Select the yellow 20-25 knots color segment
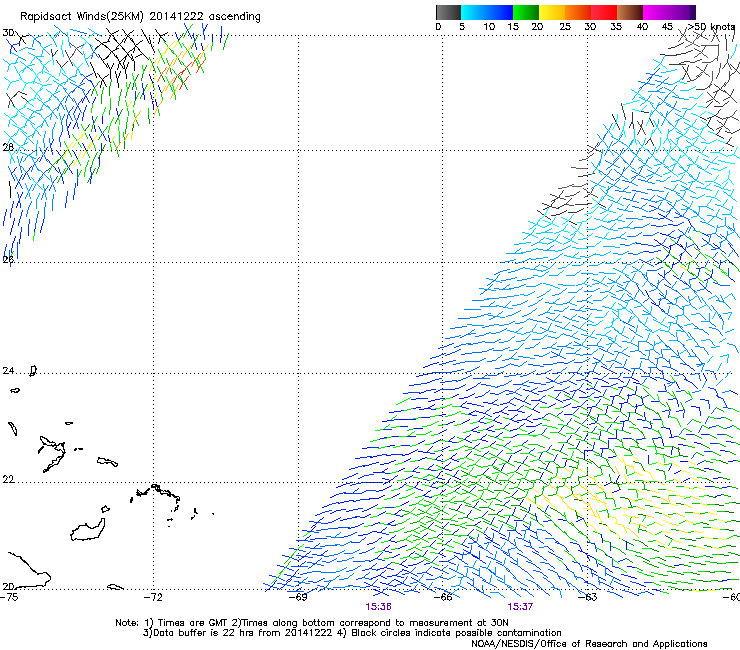Screen dimensions: 740x650 (x=552, y=12)
